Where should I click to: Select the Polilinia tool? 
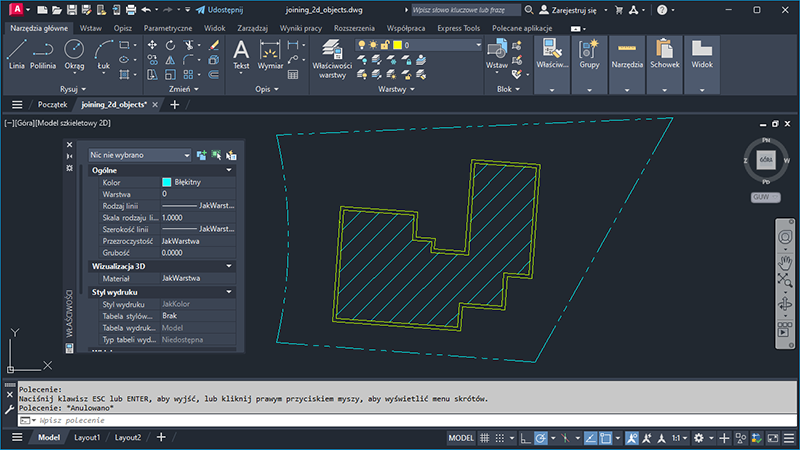[x=43, y=53]
